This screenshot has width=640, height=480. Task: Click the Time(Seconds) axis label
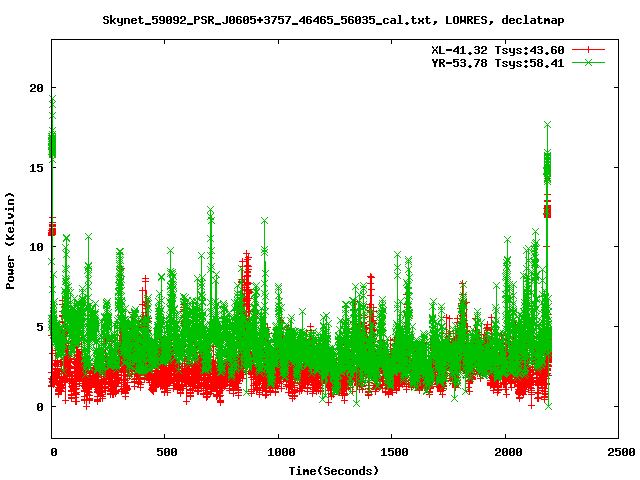334,471
